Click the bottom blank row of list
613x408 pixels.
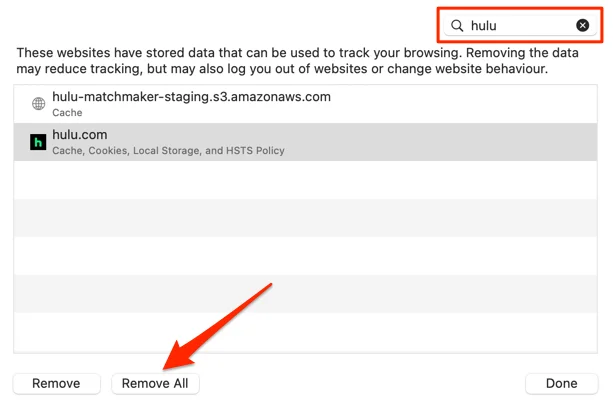(x=305, y=332)
